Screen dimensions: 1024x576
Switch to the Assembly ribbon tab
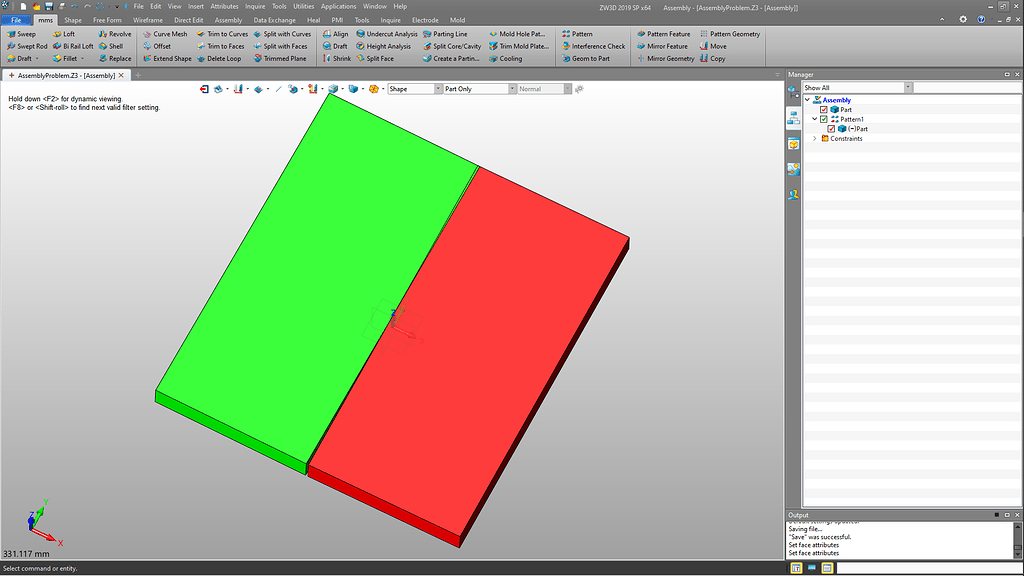click(229, 19)
